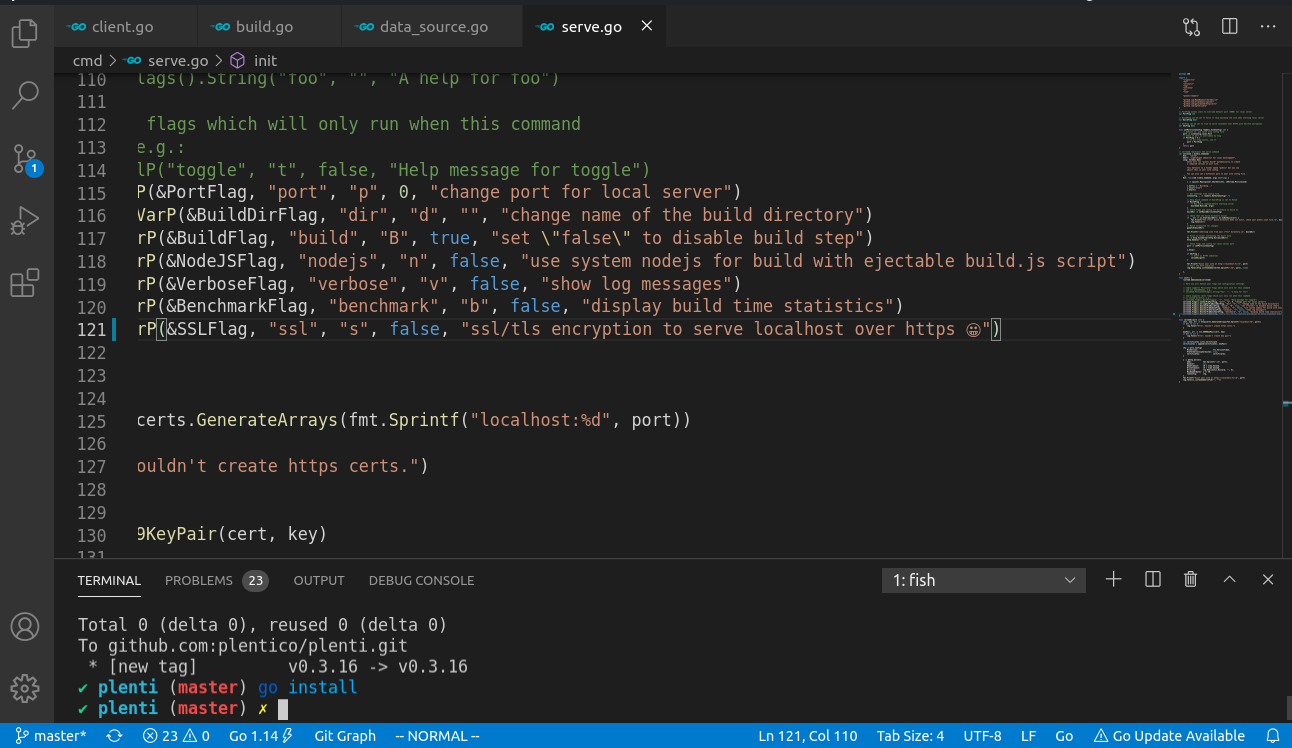This screenshot has width=1292, height=748.
Task: Switch to the data_source.go tab
Action: [x=432, y=27]
